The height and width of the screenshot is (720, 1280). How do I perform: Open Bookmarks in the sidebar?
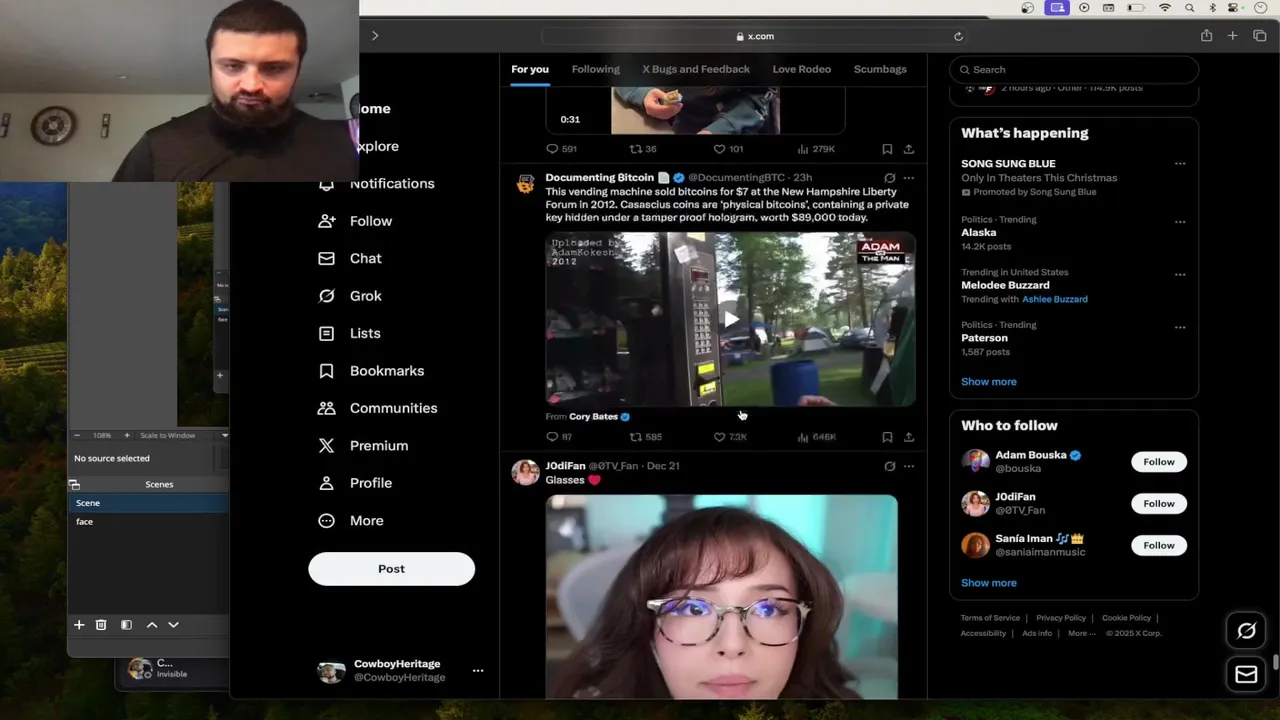click(x=371, y=371)
